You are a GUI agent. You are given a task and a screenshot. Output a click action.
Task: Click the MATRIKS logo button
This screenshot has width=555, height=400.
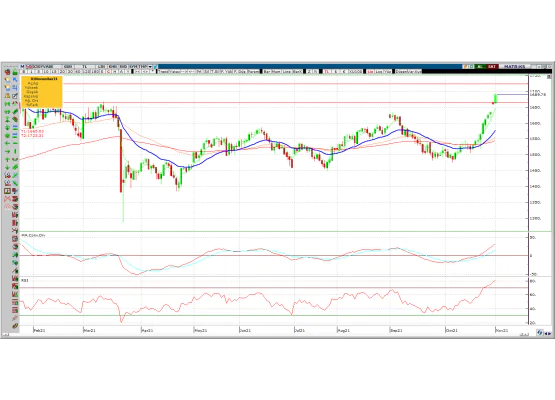point(515,66)
